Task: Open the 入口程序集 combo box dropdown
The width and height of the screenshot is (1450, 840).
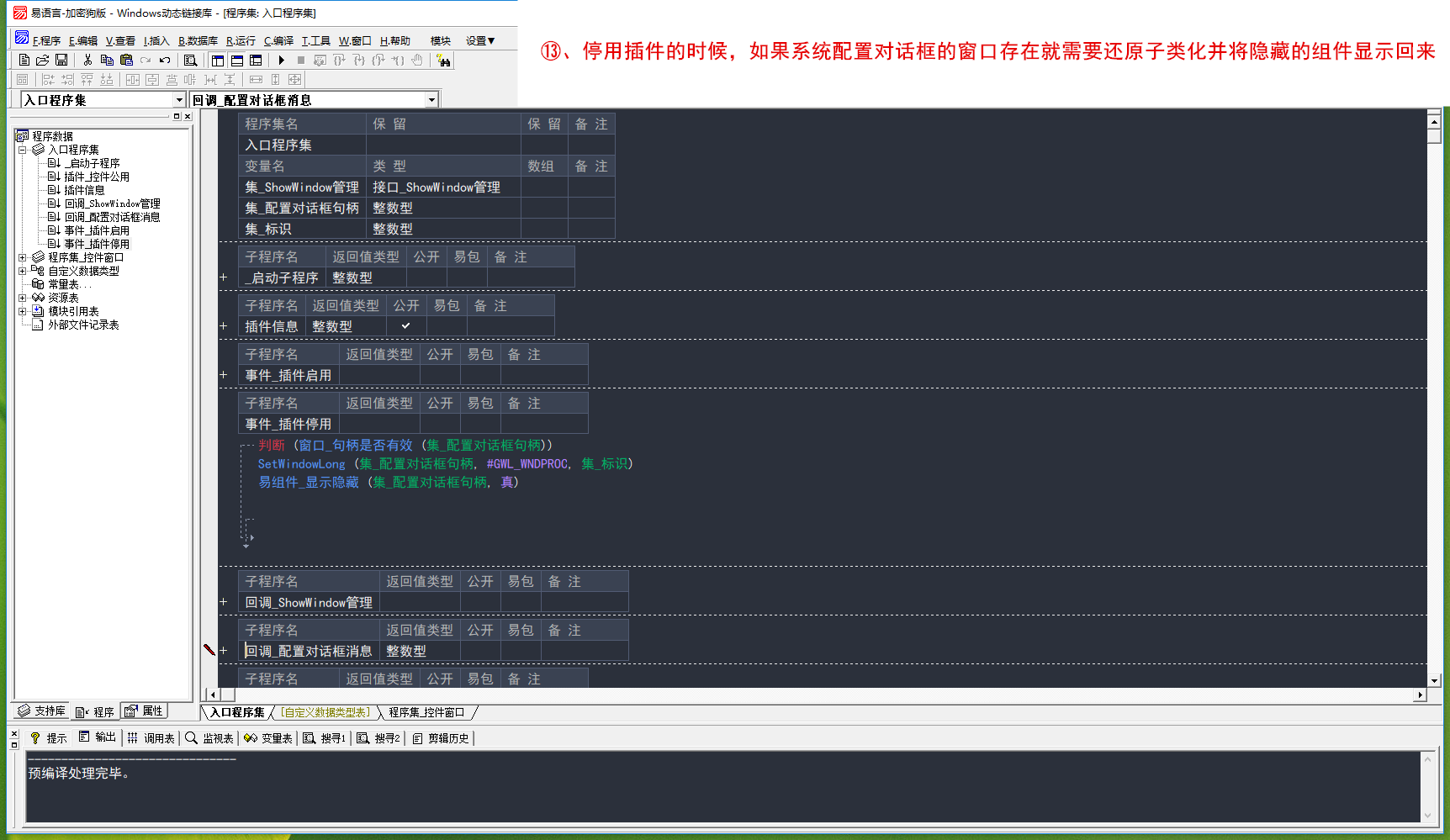Action: (x=178, y=100)
